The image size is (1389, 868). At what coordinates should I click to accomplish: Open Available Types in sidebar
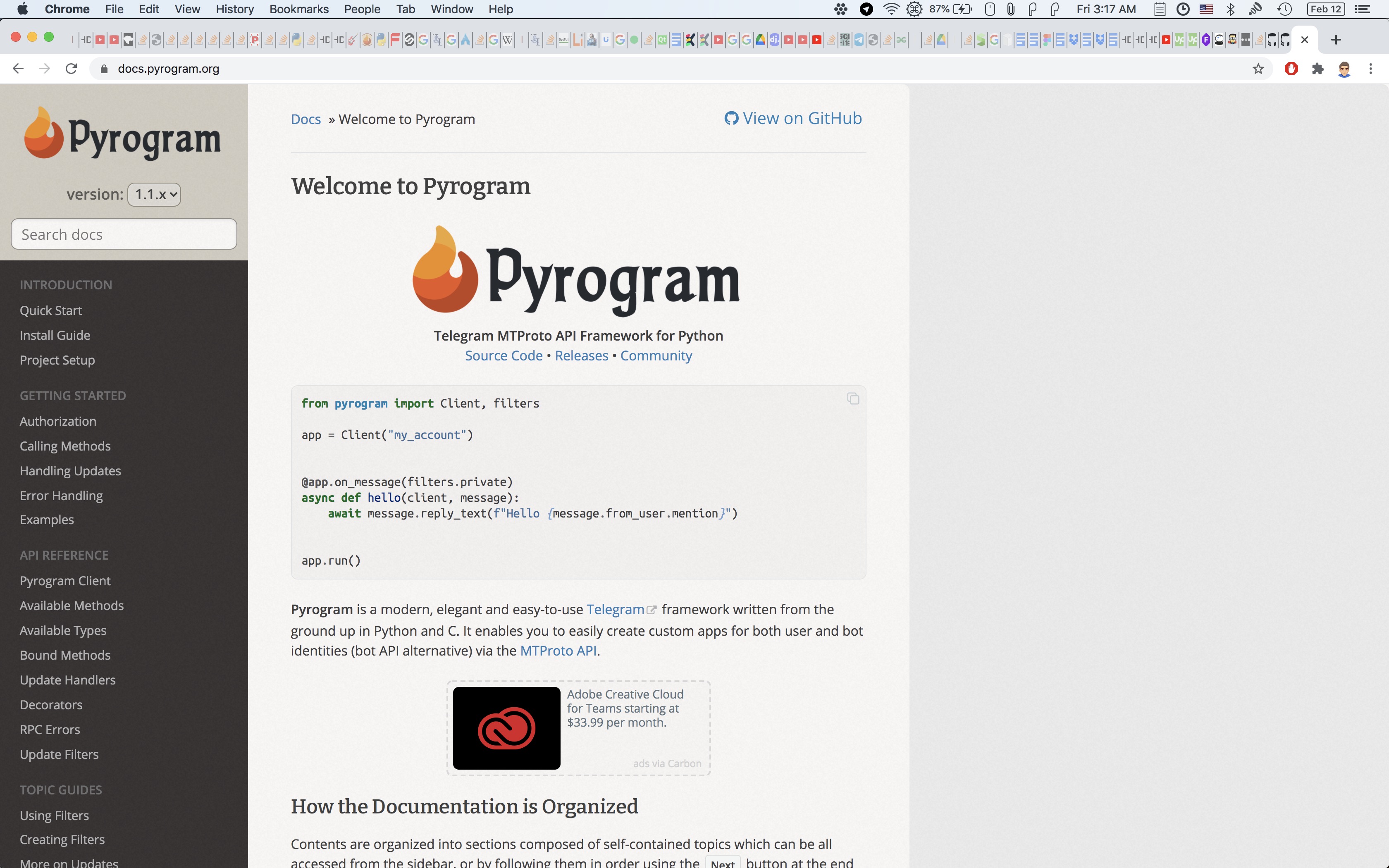(x=62, y=630)
